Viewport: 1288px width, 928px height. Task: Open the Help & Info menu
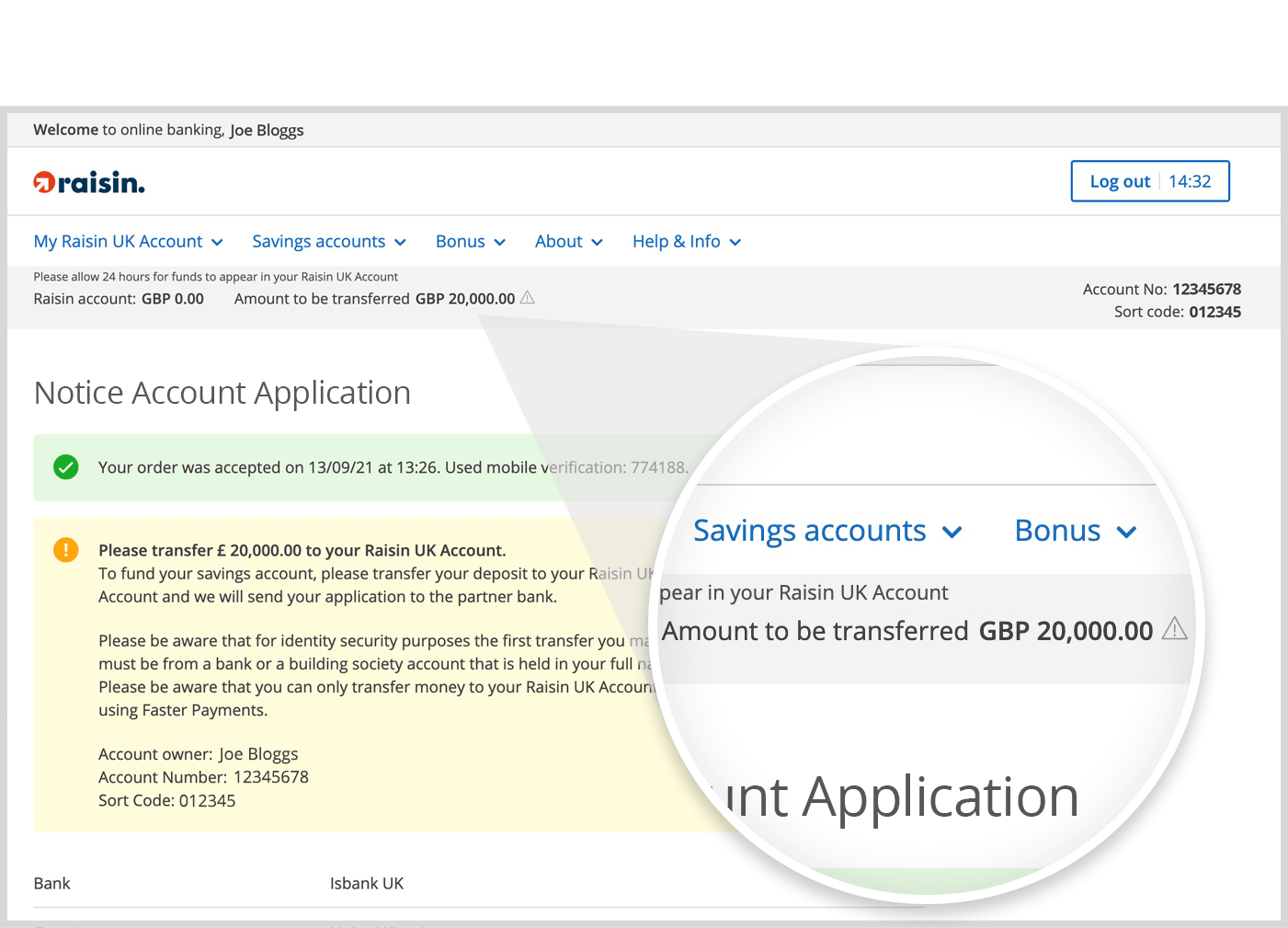[687, 242]
